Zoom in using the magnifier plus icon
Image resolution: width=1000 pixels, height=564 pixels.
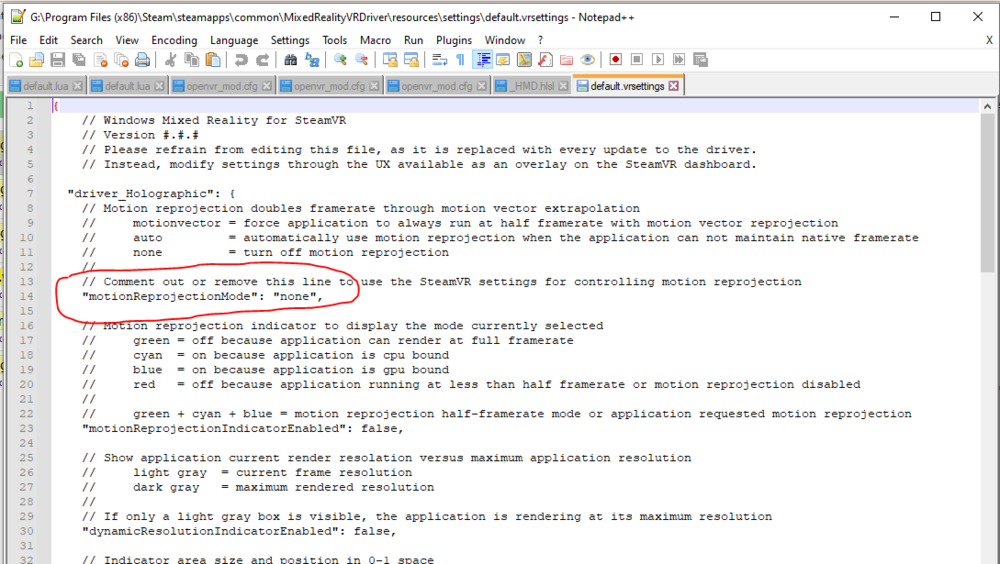point(340,60)
